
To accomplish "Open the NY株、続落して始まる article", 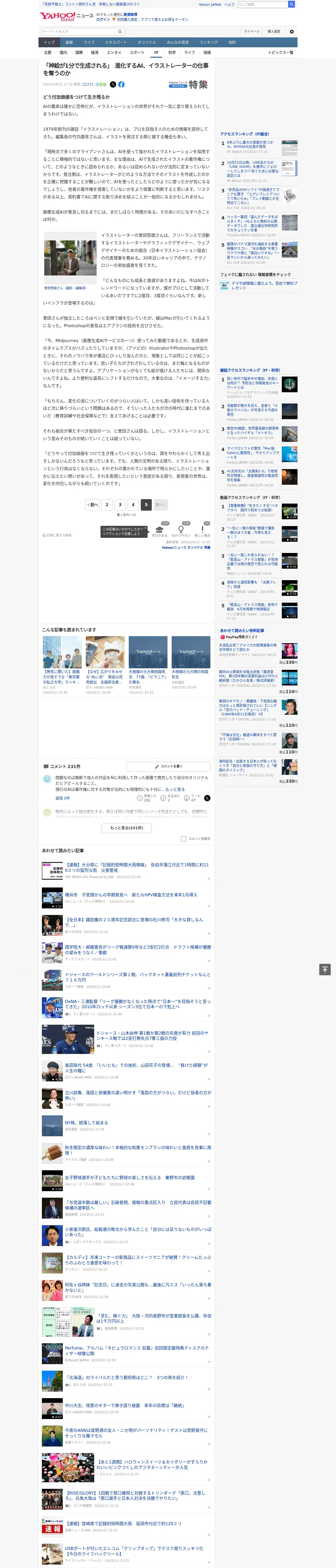I will pos(87,1122).
